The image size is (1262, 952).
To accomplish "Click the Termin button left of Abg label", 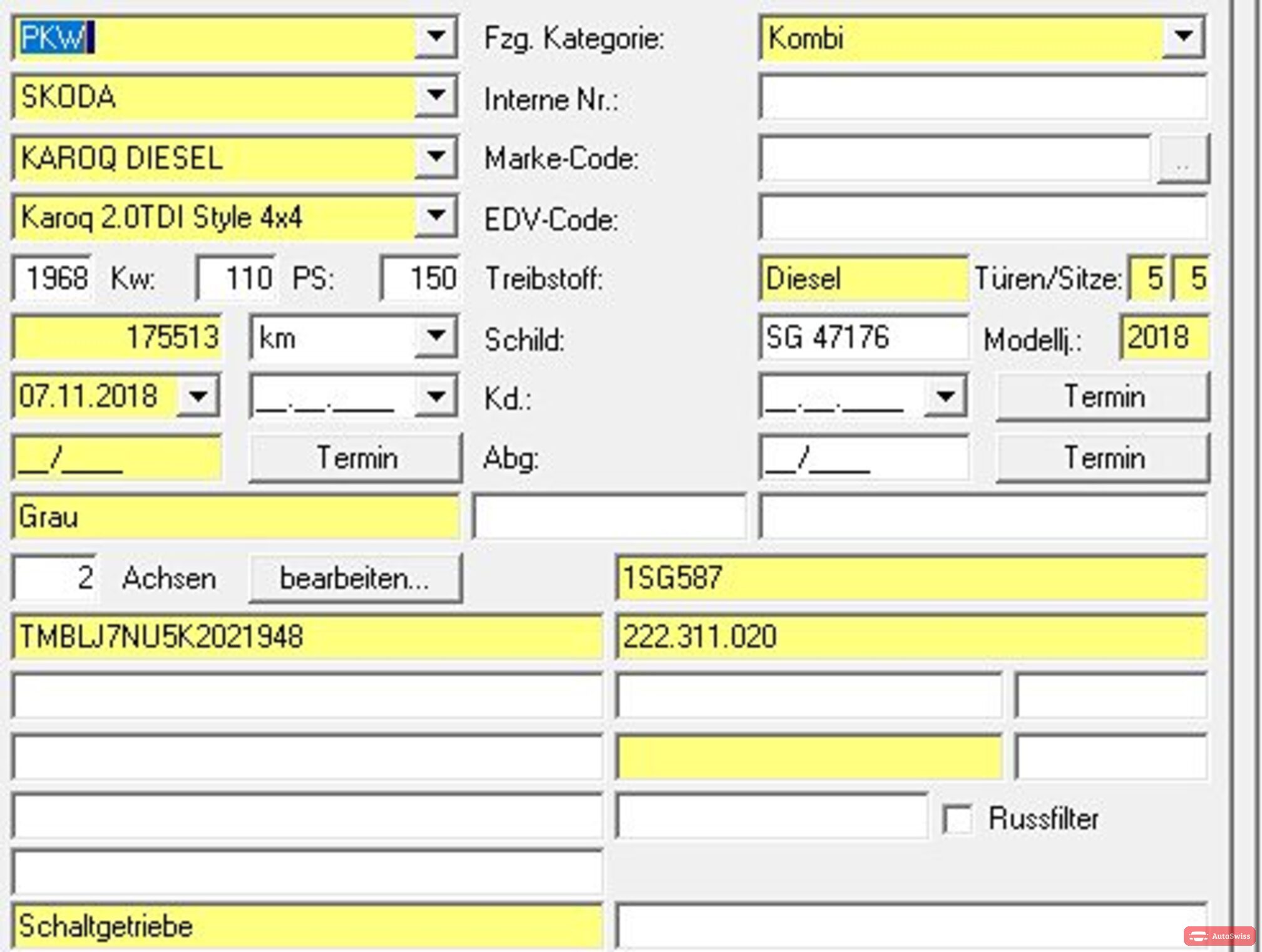I will pos(356,458).
